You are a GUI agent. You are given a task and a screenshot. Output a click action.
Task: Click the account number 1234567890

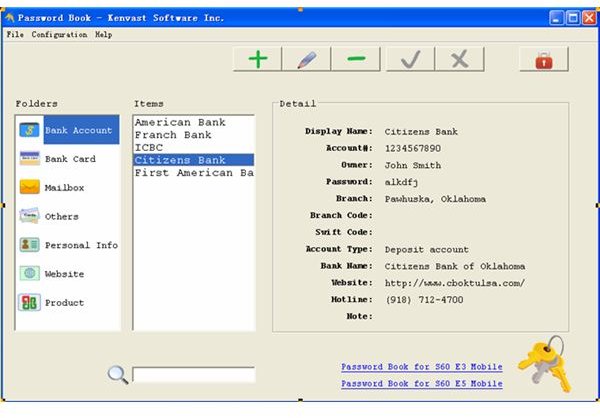coord(413,148)
